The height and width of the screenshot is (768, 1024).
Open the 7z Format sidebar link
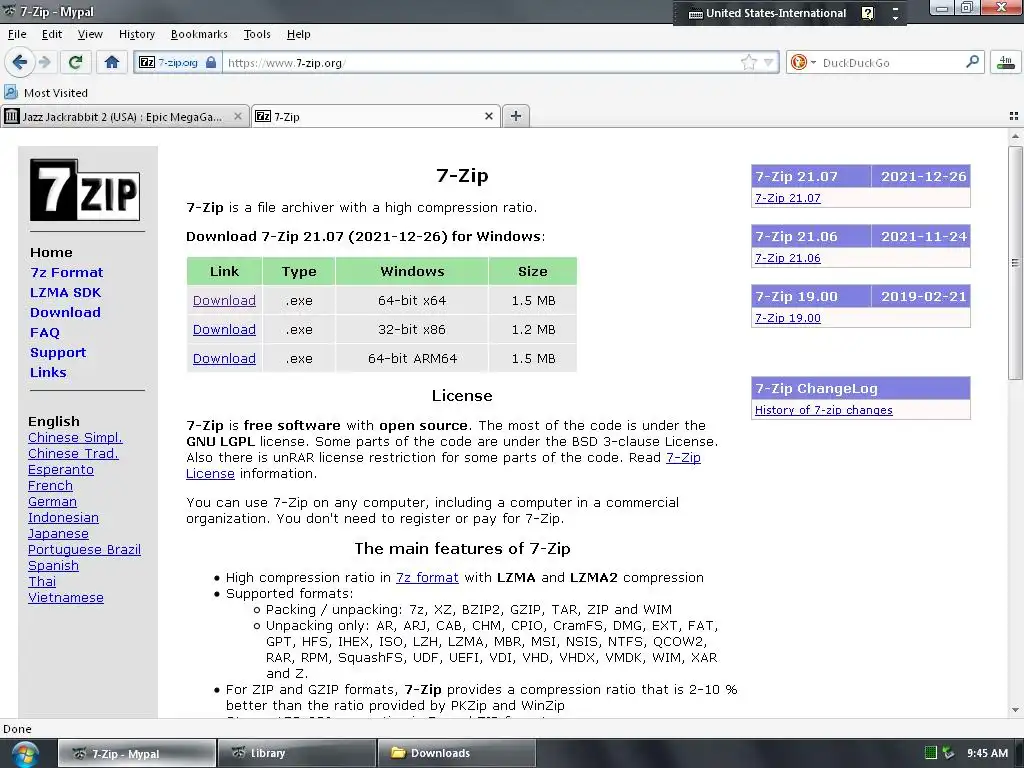coord(67,272)
